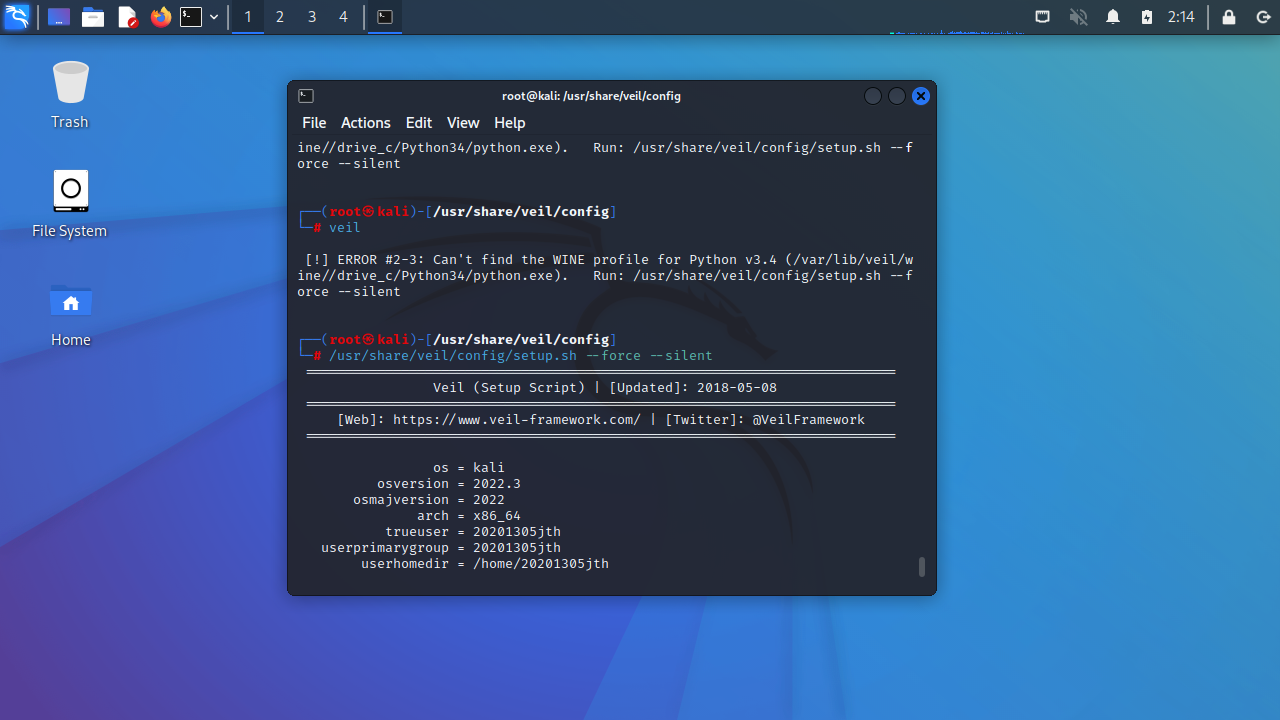Select the terminal window button in the taskbar
1280x720 pixels.
pos(385,17)
